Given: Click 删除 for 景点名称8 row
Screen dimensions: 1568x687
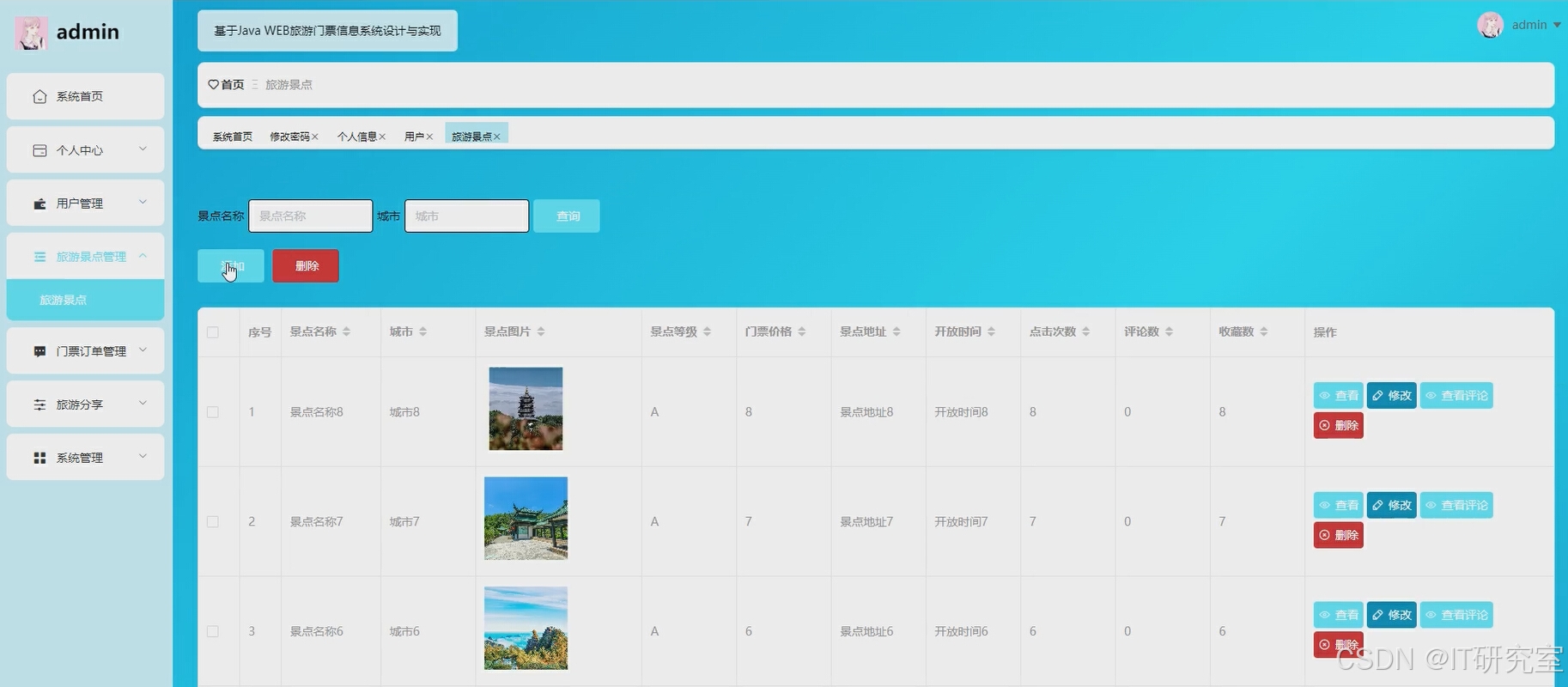Looking at the screenshot, I should (x=1339, y=426).
